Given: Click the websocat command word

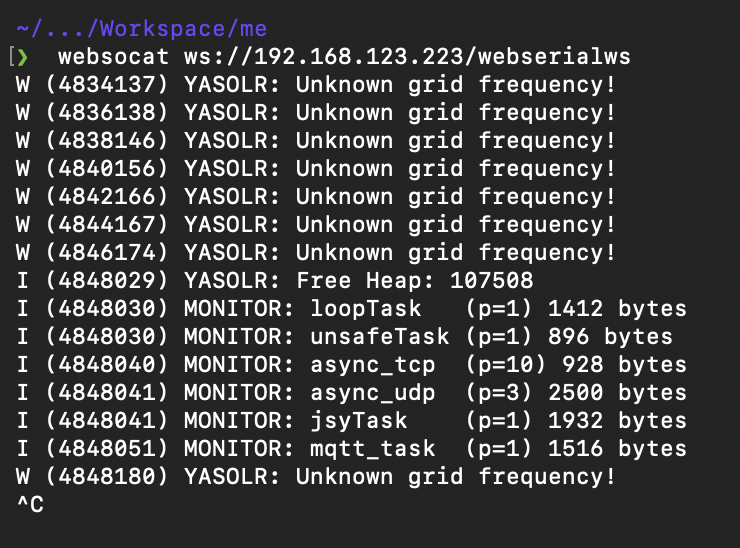Looking at the screenshot, I should coord(113,57).
